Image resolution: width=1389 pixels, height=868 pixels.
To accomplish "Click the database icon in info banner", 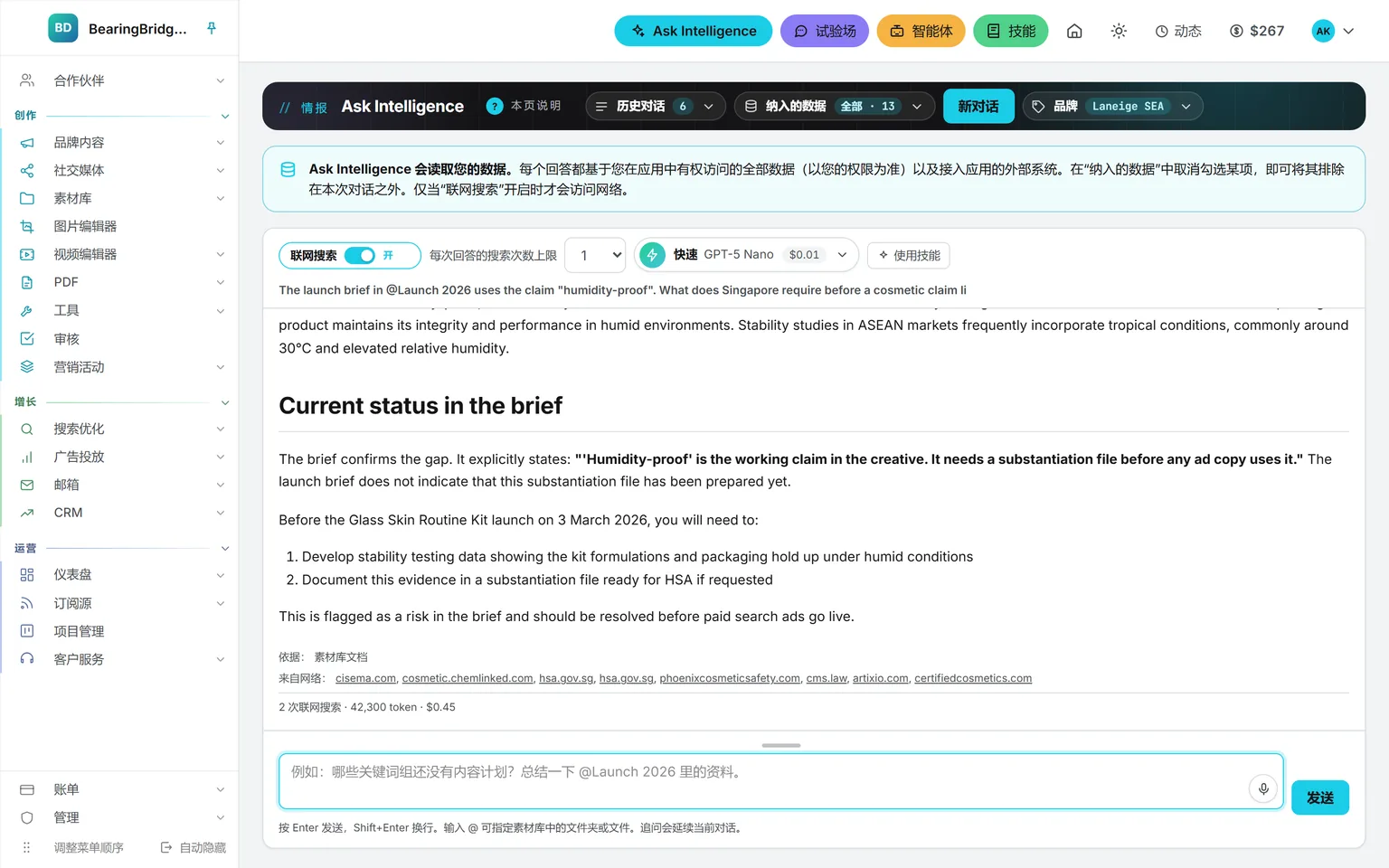I will pos(288,169).
